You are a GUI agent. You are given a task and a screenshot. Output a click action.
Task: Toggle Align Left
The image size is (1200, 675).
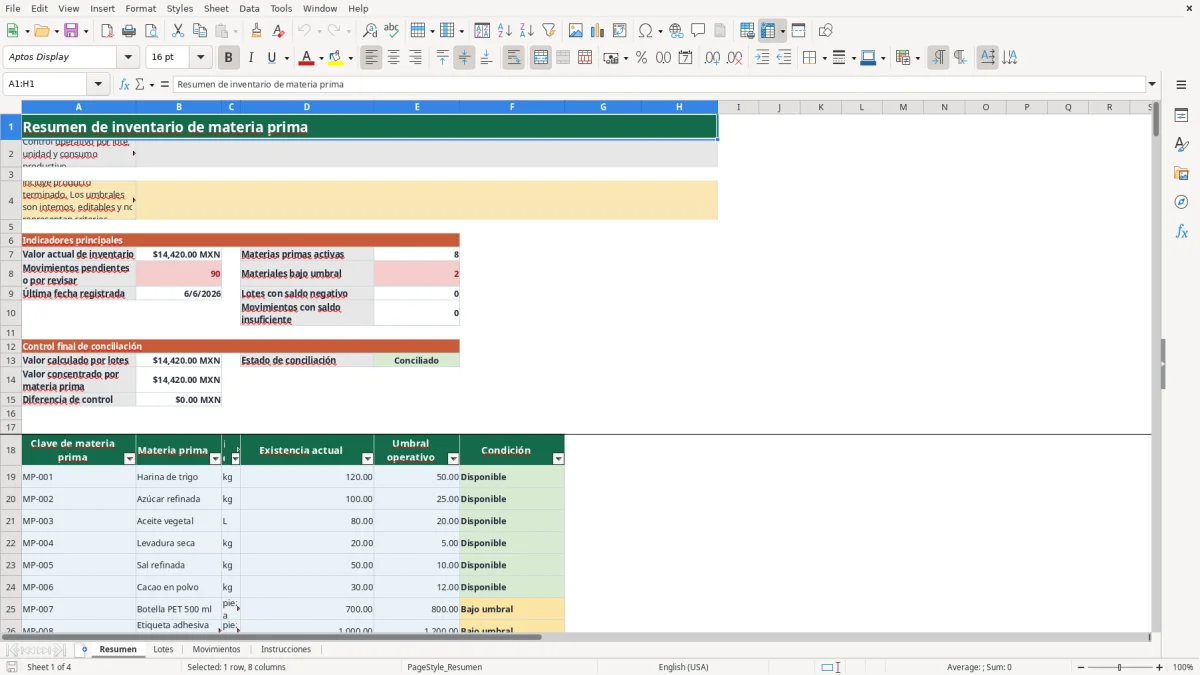(372, 58)
